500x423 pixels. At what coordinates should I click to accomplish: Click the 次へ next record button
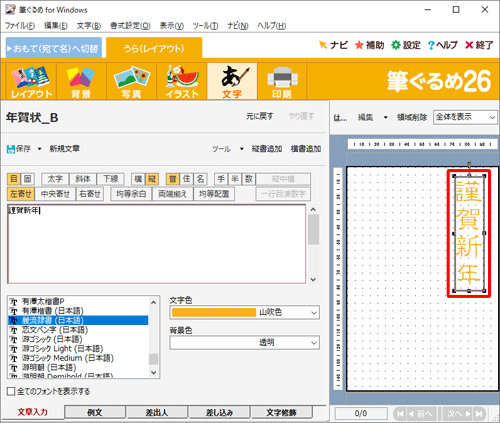point(458,414)
